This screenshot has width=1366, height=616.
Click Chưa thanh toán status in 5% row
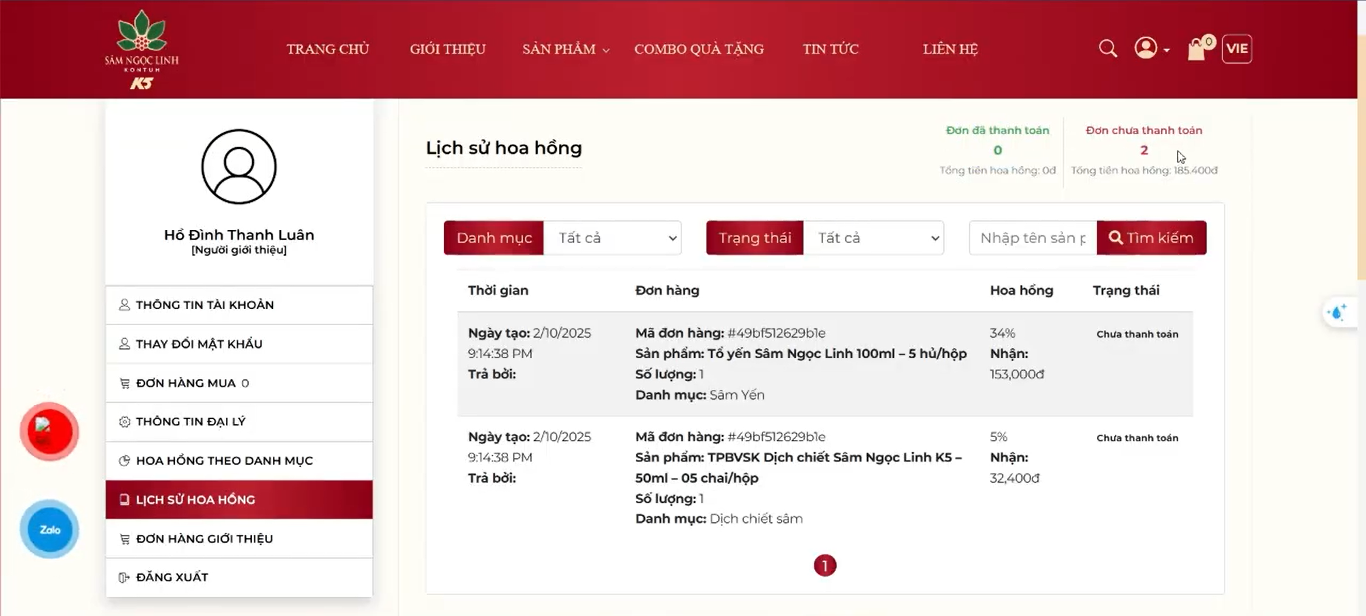coord(1137,438)
